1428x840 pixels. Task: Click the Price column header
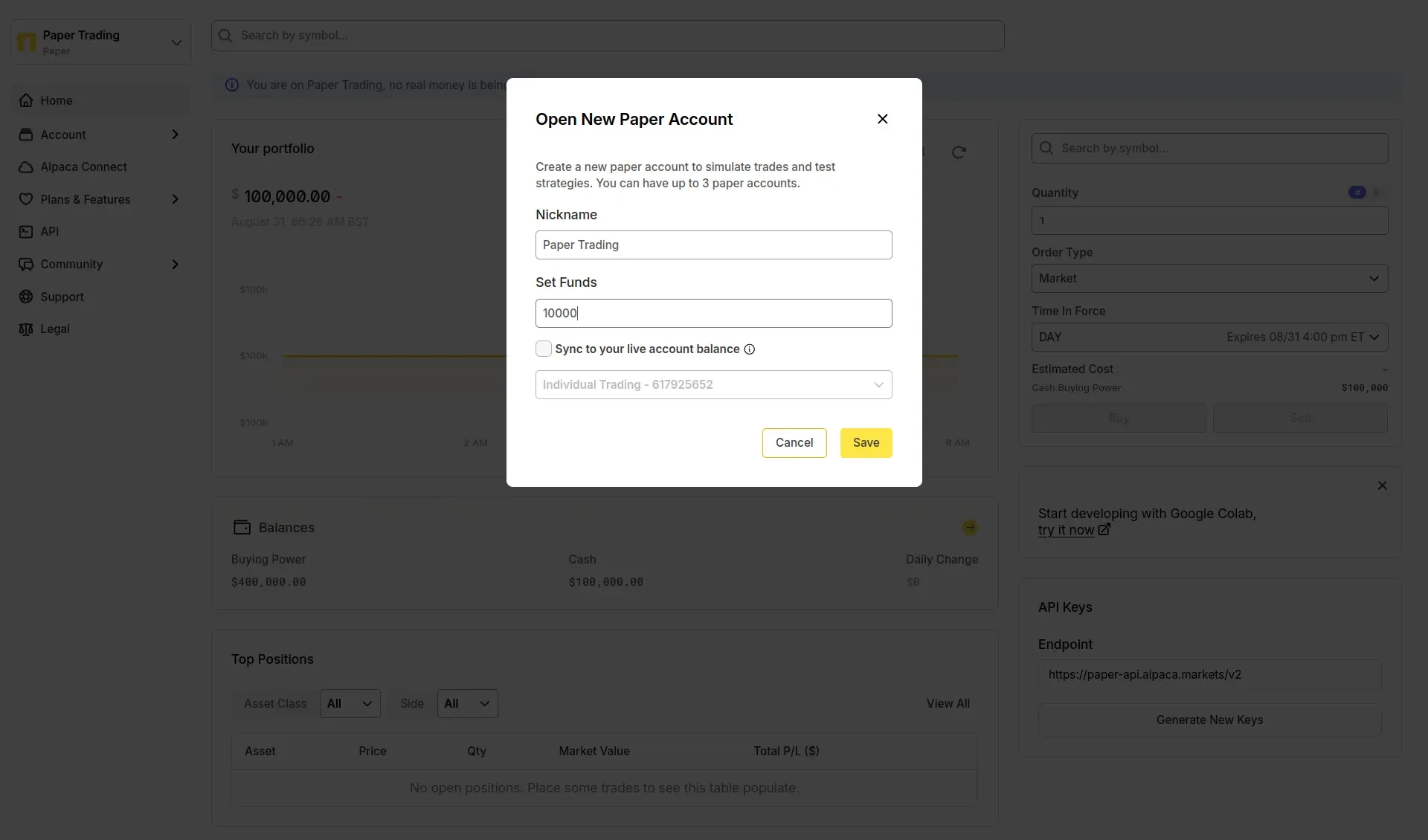click(x=372, y=751)
